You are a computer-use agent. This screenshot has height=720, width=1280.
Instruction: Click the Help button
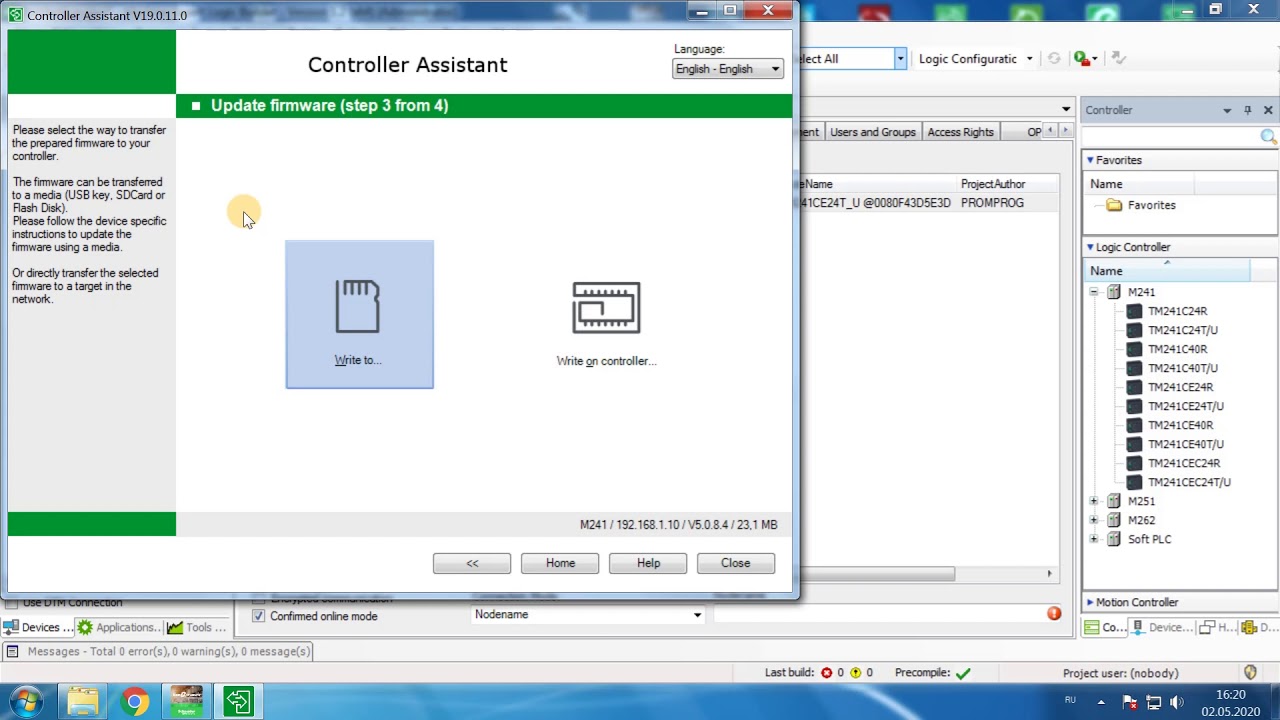pyautogui.click(x=648, y=563)
